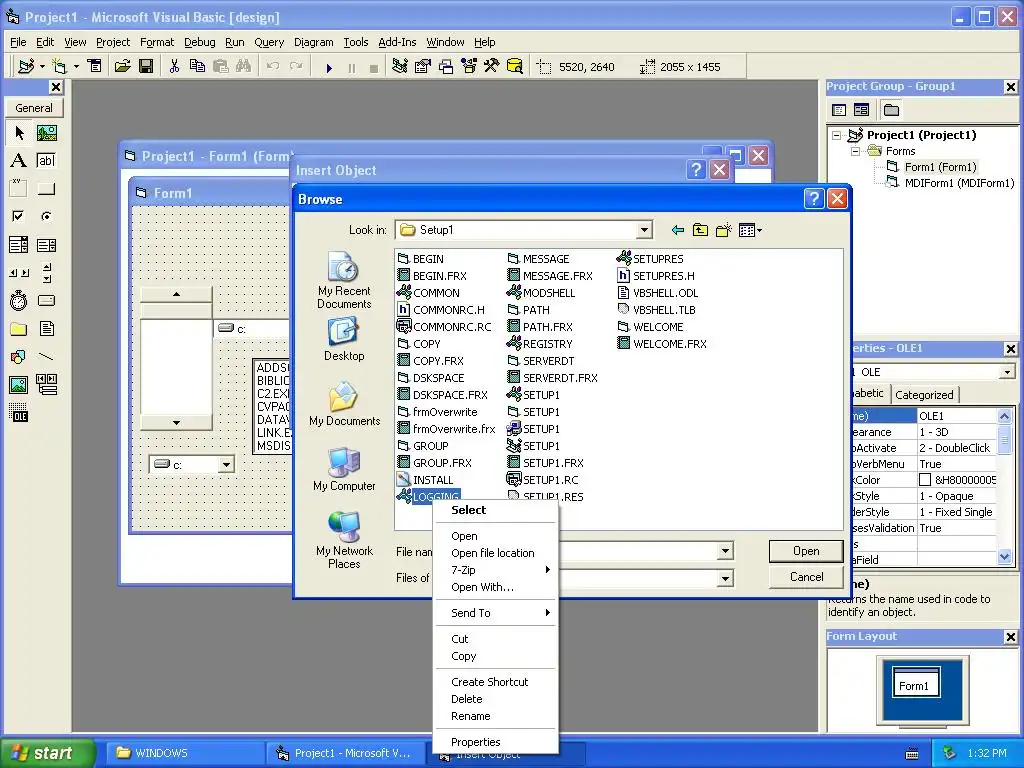Click the Cut scissors toolbar icon
The image size is (1024, 768).
174,67
